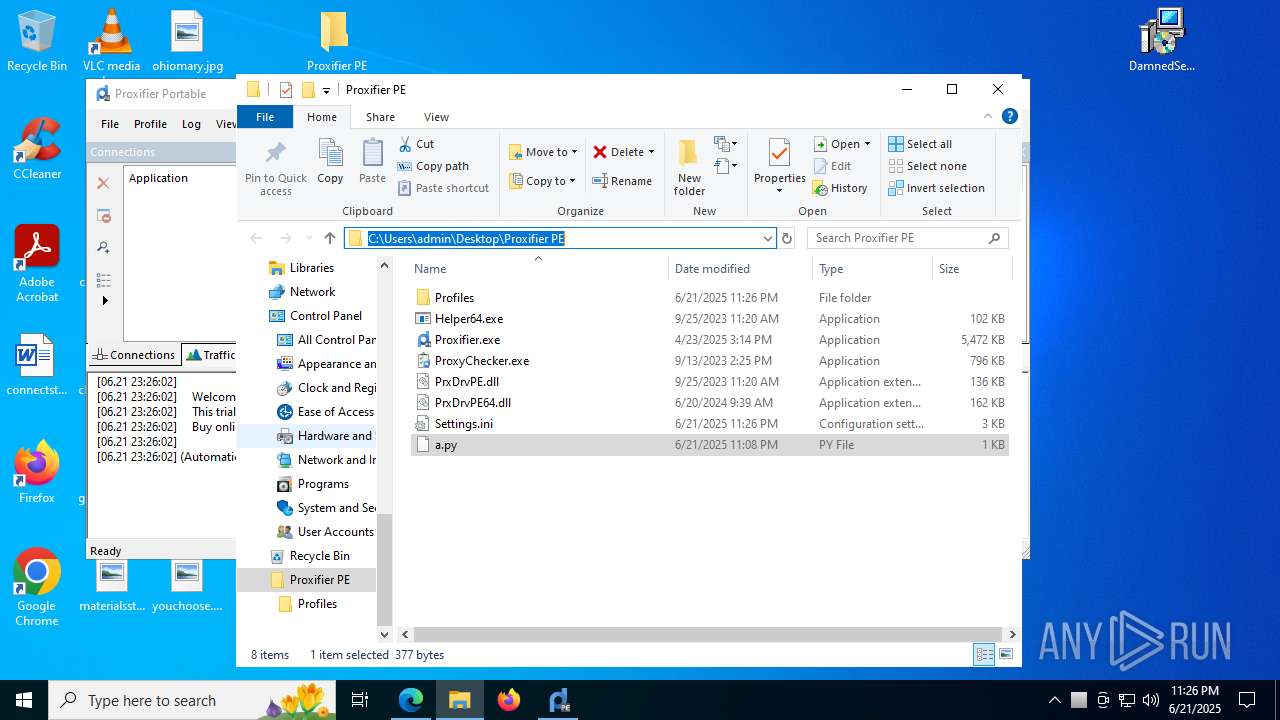The image size is (1280, 720).
Task: Click the Rename button
Action: pyautogui.click(x=622, y=181)
